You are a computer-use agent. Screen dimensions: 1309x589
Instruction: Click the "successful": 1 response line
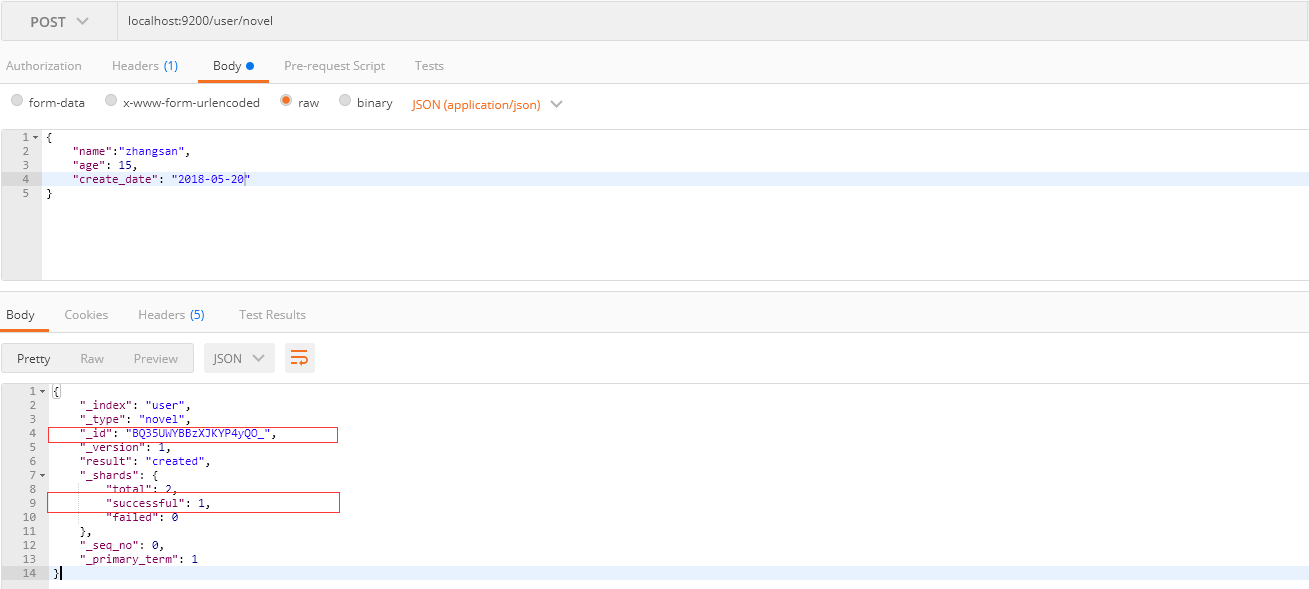158,503
